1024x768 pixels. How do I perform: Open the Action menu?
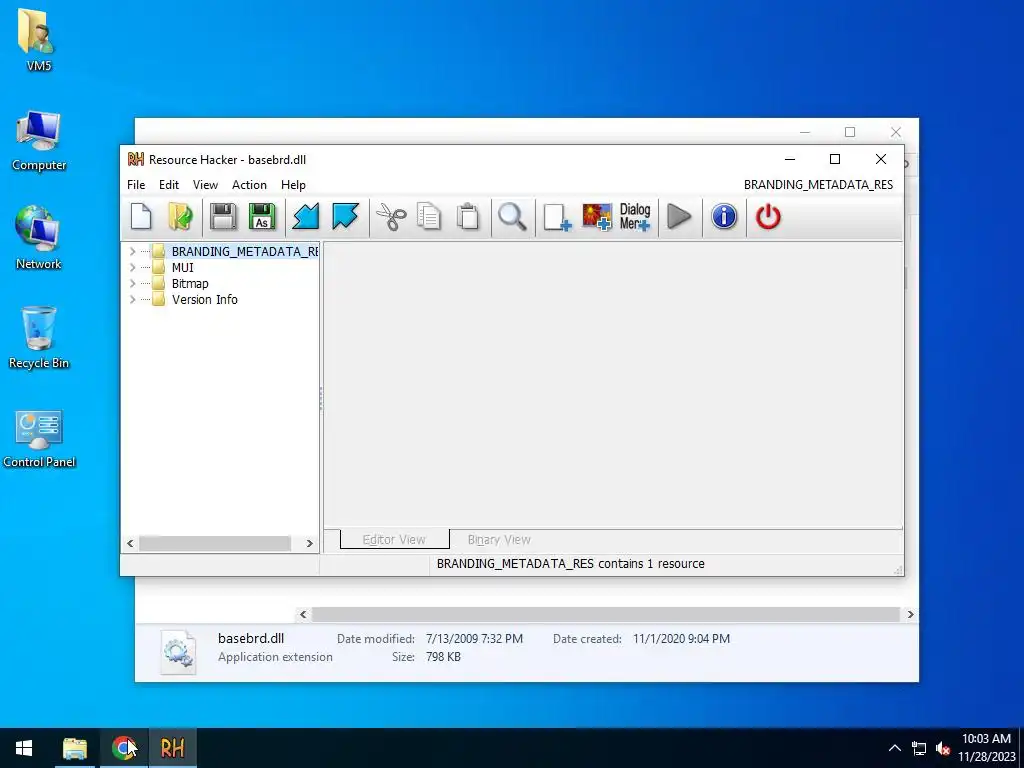pos(249,185)
